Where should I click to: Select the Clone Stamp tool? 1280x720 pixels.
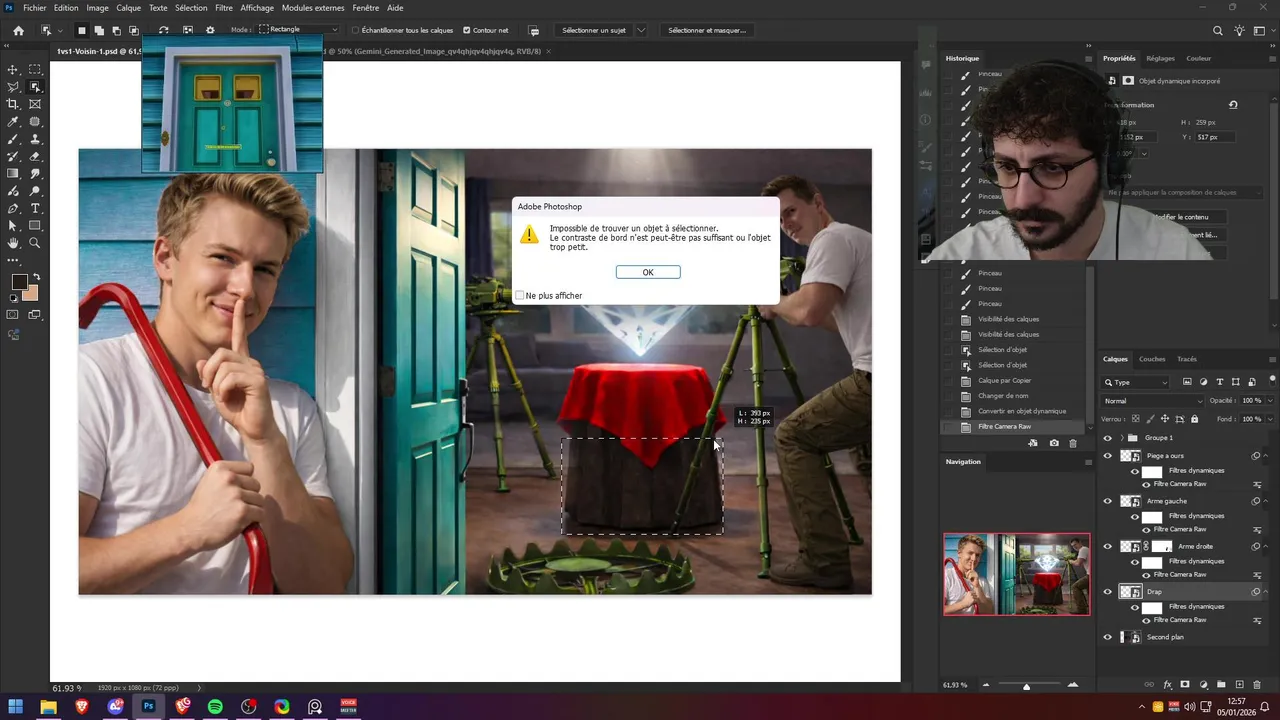tap(35, 139)
